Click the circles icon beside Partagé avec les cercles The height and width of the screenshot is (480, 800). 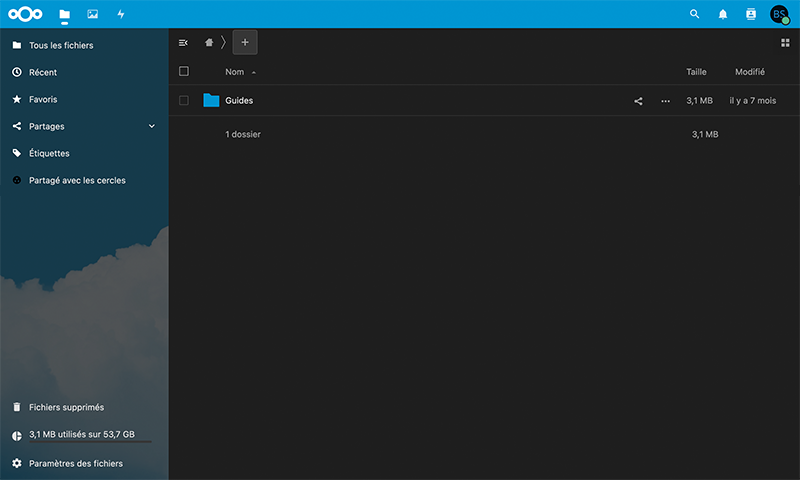[17, 180]
